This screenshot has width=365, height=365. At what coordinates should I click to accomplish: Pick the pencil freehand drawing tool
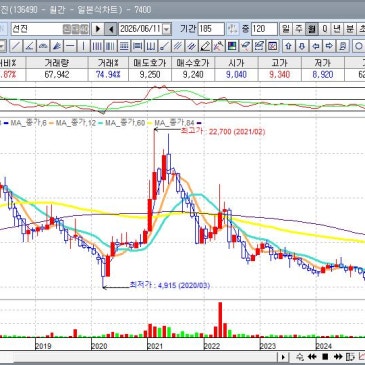(x=206, y=46)
